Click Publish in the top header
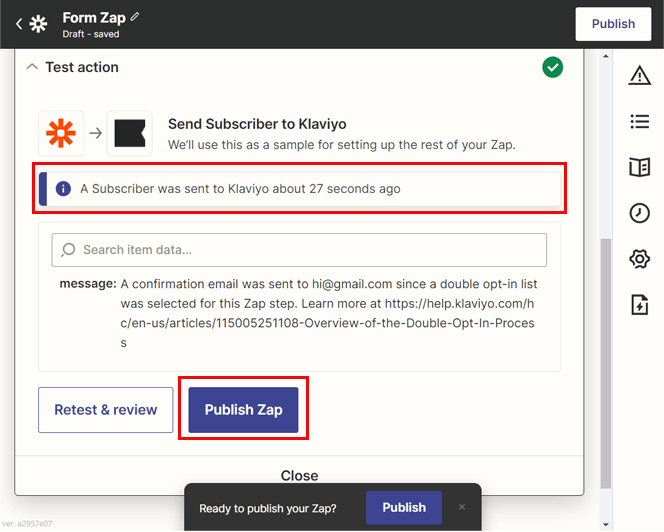The width and height of the screenshot is (664, 532). click(613, 24)
